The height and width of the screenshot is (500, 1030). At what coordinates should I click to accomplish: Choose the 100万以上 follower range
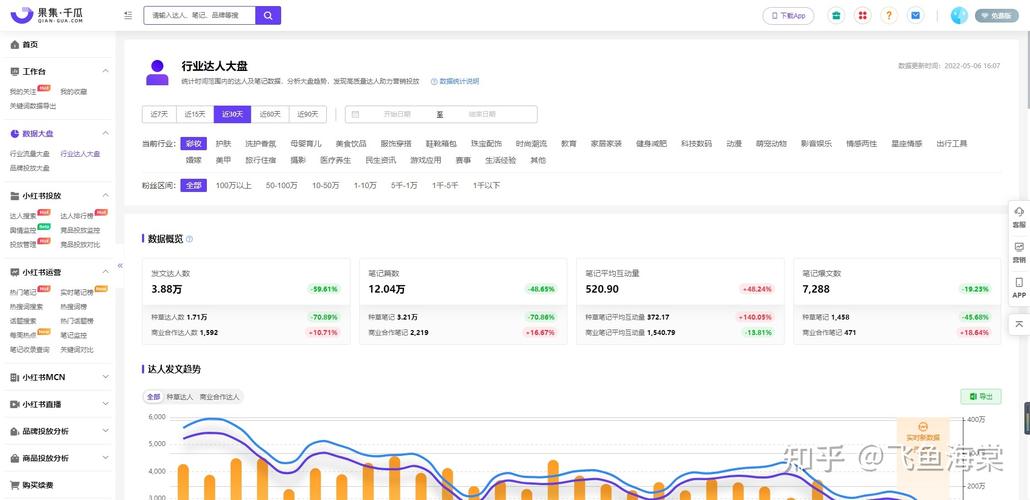[234, 185]
